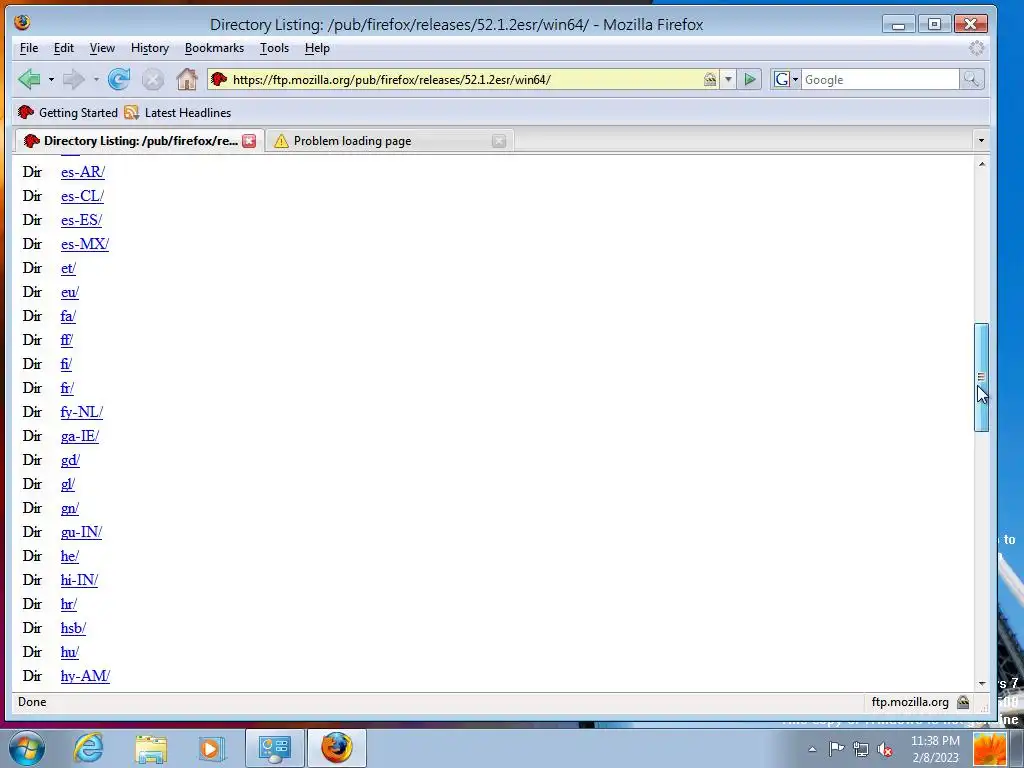Viewport: 1024px width, 768px height.
Task: Open the hu/ directory link
Action: 70,652
